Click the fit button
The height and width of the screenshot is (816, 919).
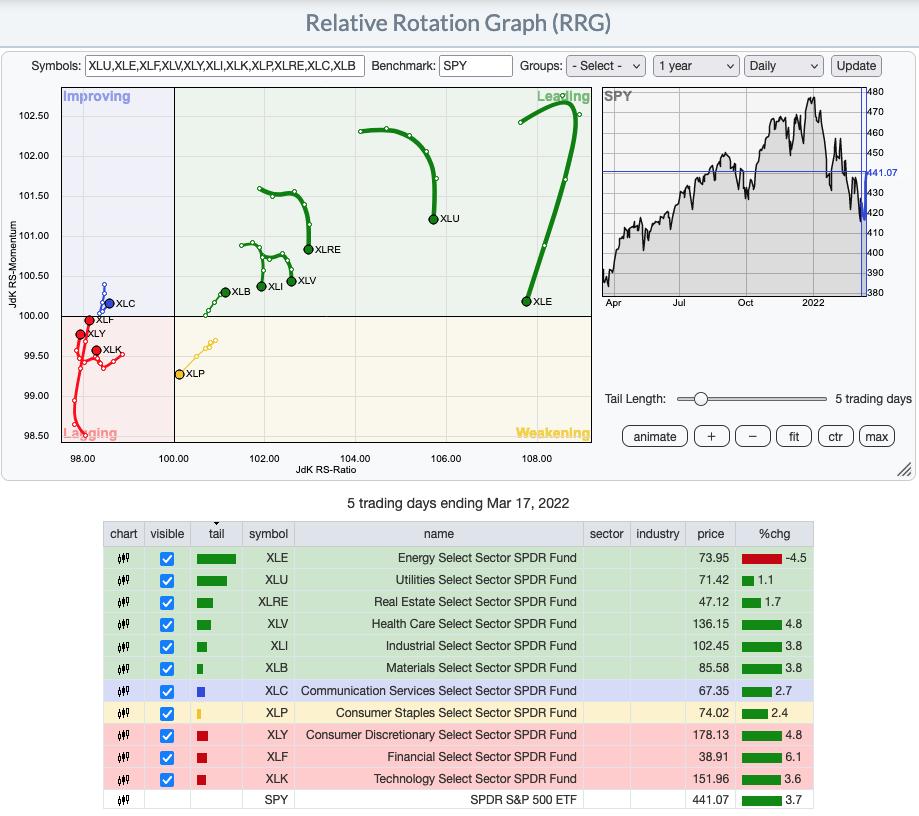[x=794, y=437]
